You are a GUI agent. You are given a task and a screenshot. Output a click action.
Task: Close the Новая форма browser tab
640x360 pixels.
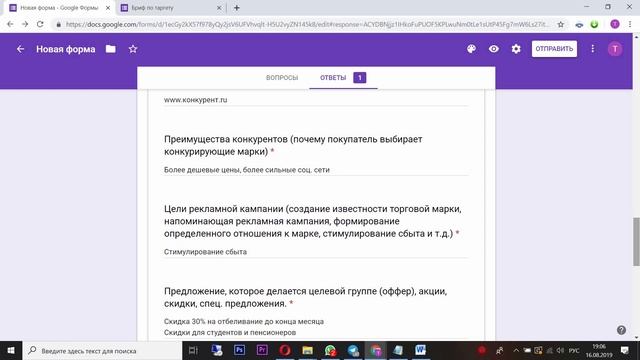[108, 8]
